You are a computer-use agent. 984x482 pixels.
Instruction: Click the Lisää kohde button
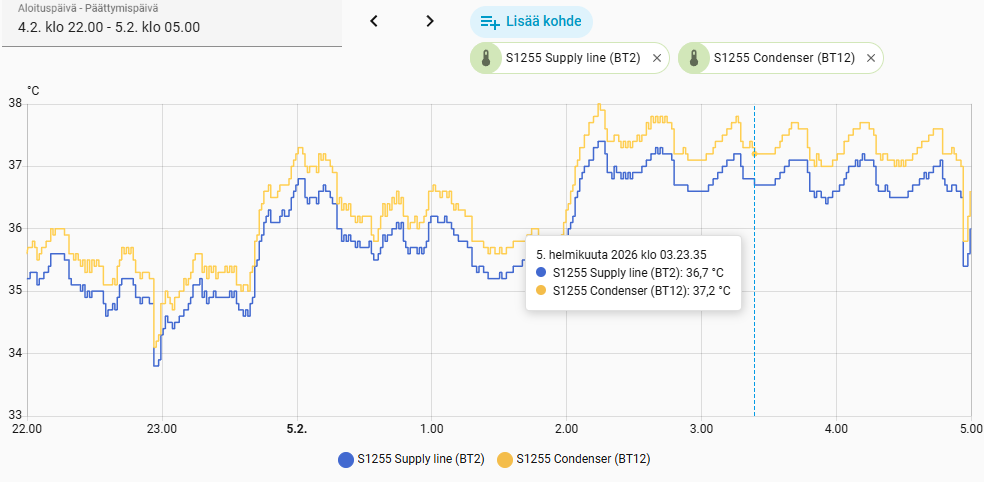pyautogui.click(x=531, y=21)
